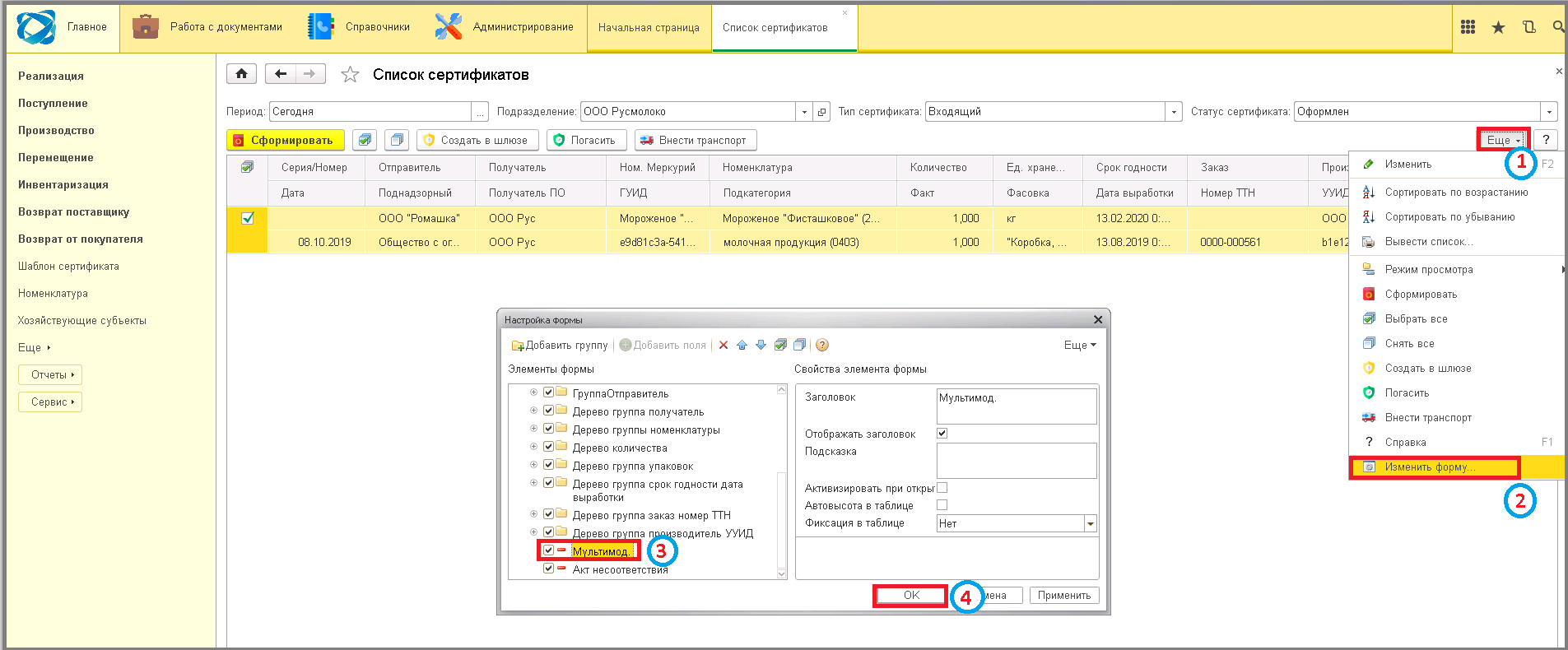Viewport: 1568px width, 650px height.
Task: Click the select-all icon in main toolbar
Action: (x=365, y=140)
